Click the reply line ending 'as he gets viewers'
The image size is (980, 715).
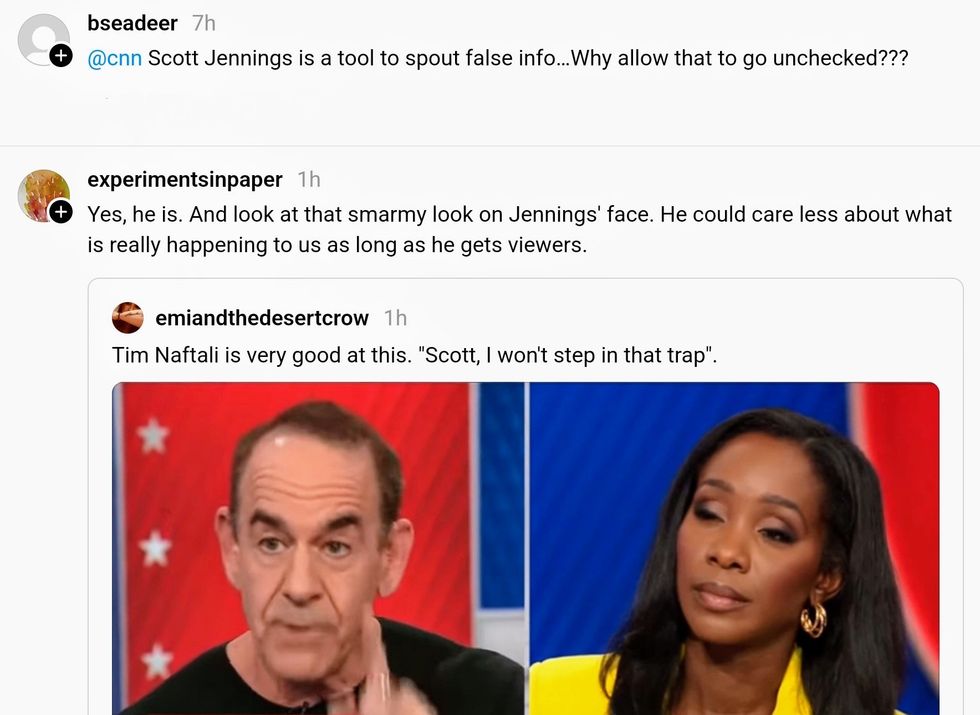pos(338,245)
